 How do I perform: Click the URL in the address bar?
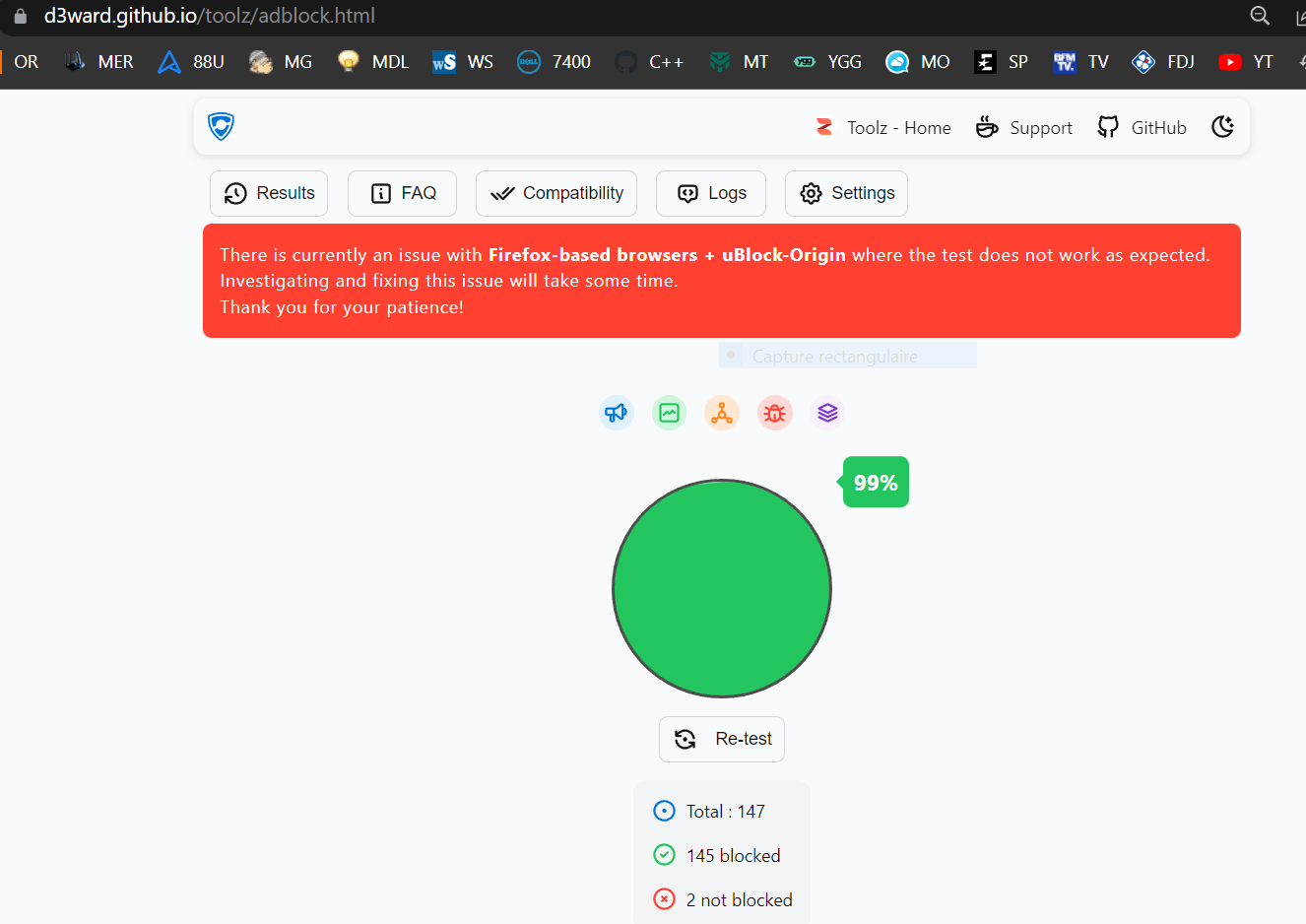(x=210, y=16)
